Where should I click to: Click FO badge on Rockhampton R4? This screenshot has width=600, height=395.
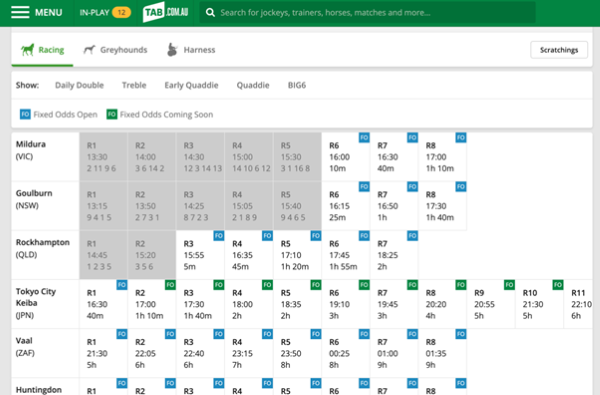267,235
